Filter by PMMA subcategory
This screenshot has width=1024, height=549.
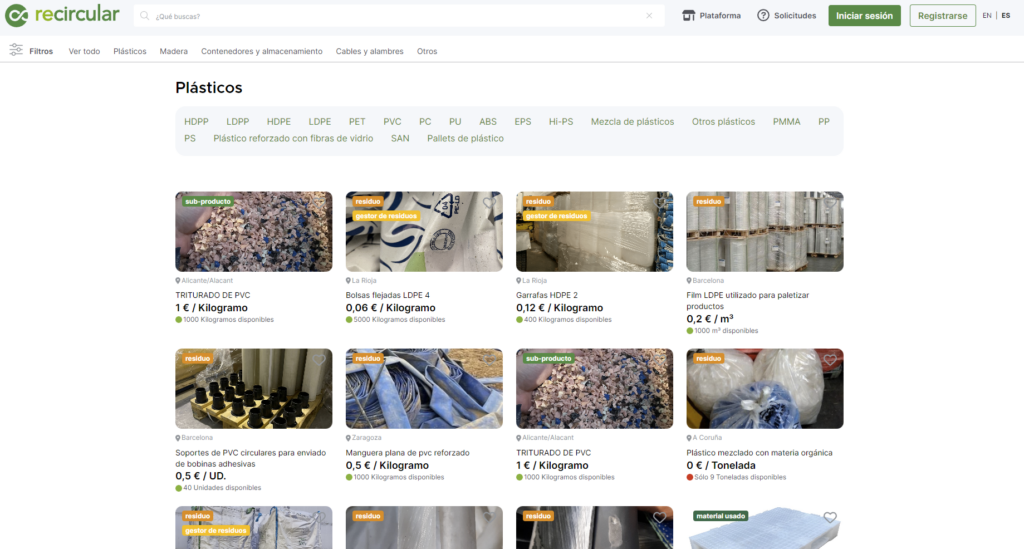(x=786, y=121)
